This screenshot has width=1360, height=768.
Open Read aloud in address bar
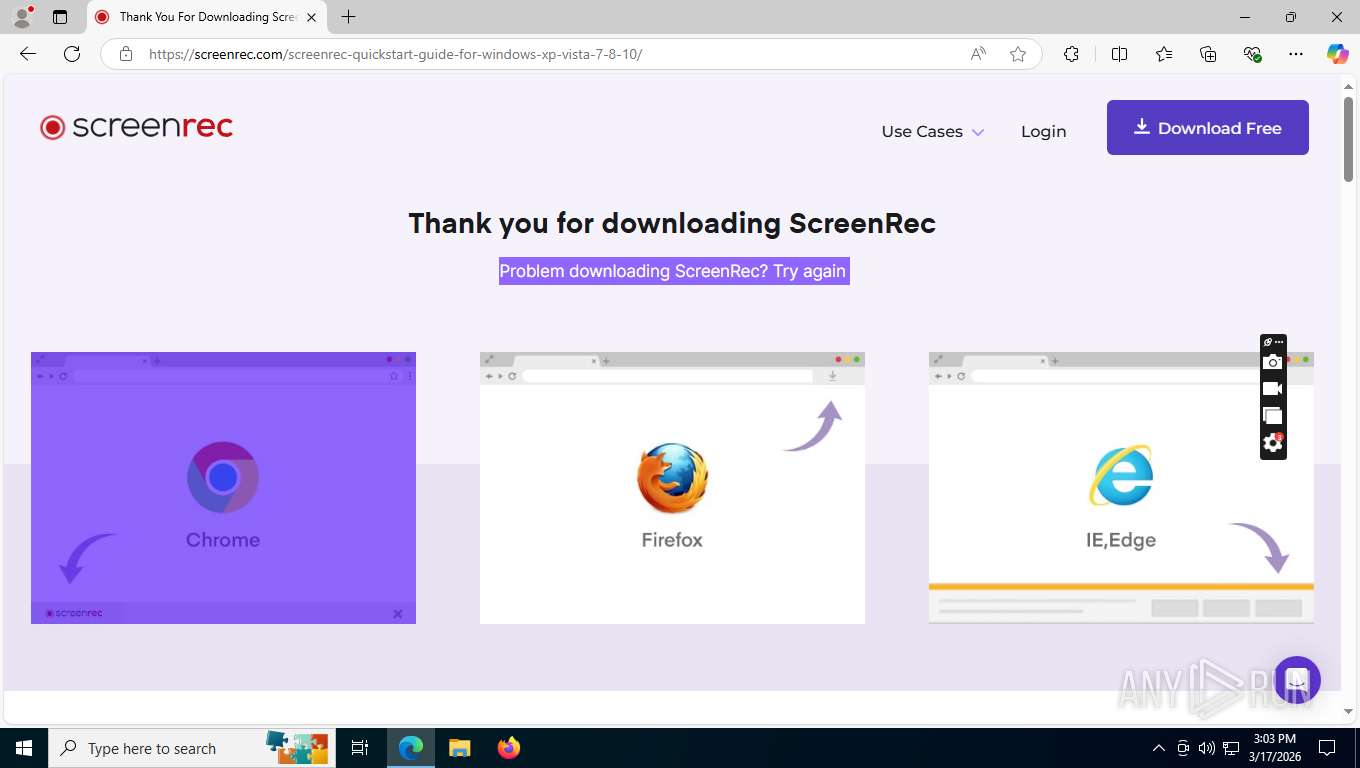click(x=978, y=54)
